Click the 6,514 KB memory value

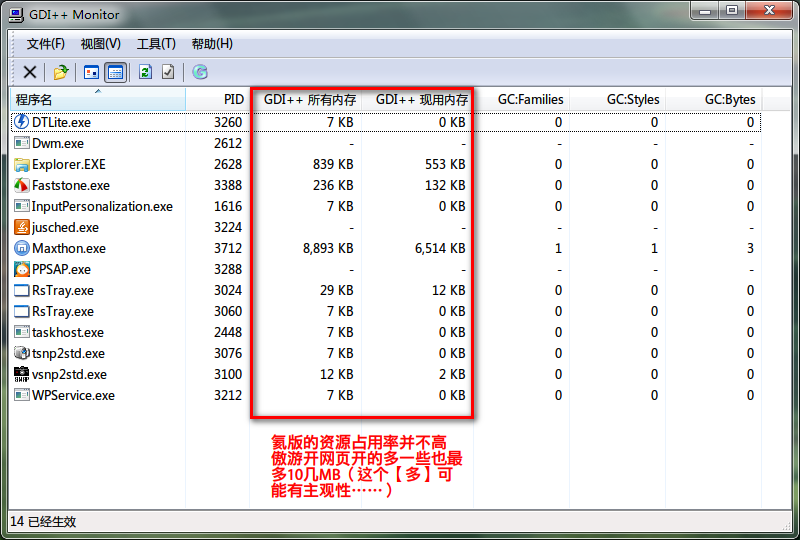tap(440, 249)
